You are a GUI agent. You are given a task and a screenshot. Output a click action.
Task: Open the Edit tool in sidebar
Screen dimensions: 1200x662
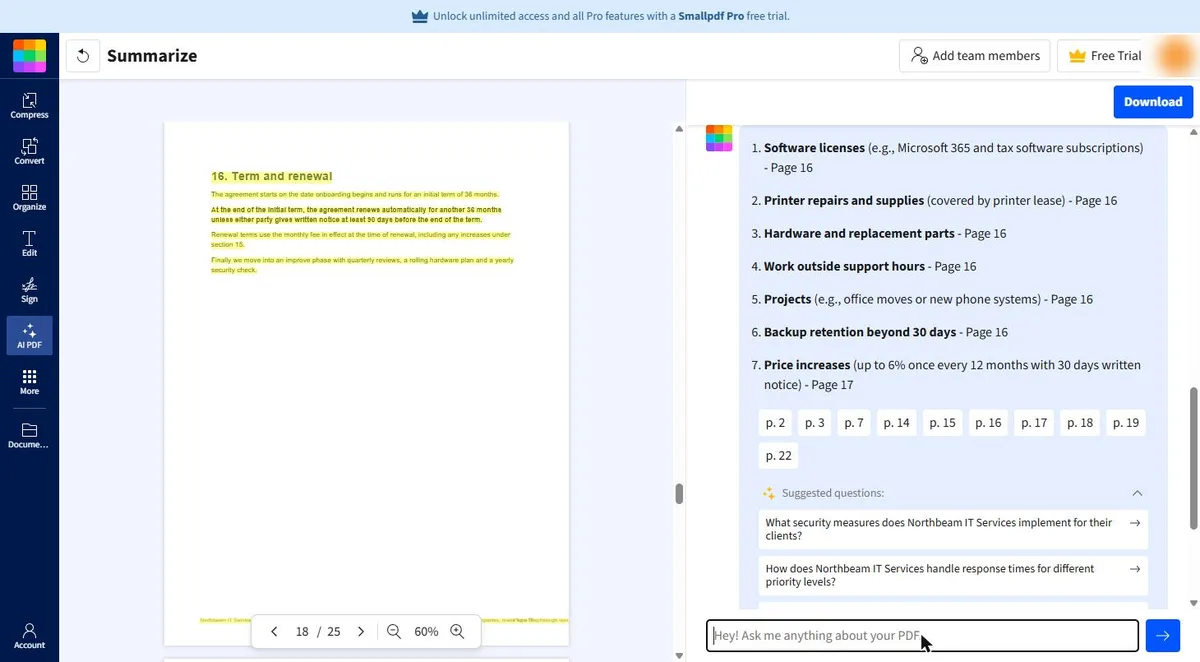pos(29,243)
